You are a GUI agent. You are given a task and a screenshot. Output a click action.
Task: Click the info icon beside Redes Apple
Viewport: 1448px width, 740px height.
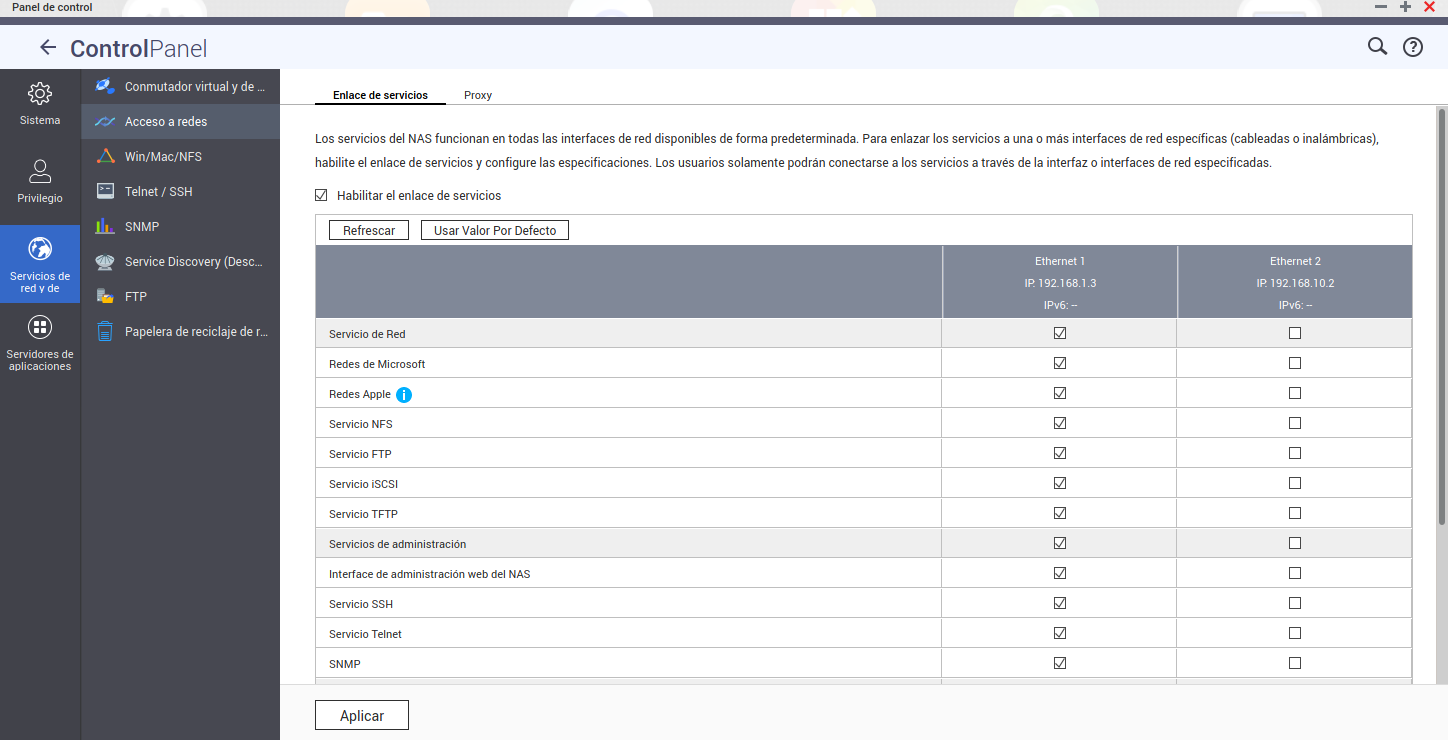[404, 394]
